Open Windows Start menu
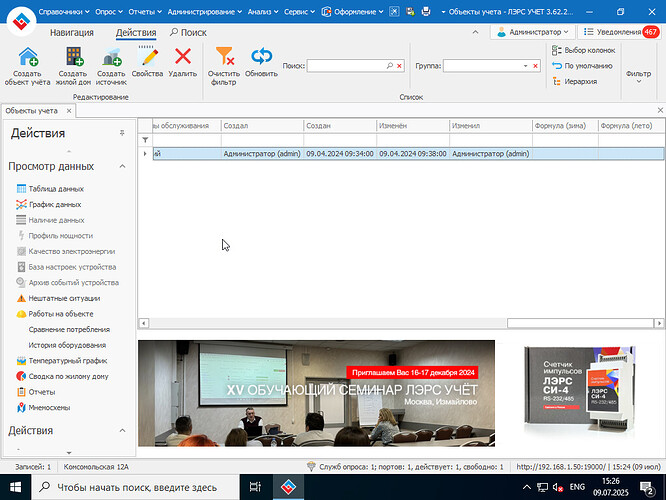666x500 pixels. 15,487
